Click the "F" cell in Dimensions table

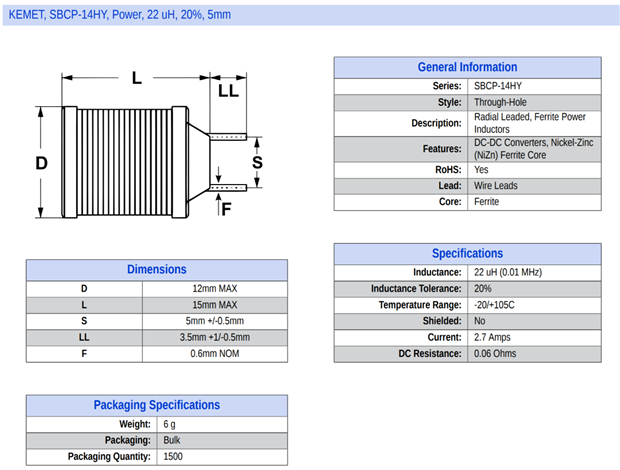pyautogui.click(x=84, y=354)
